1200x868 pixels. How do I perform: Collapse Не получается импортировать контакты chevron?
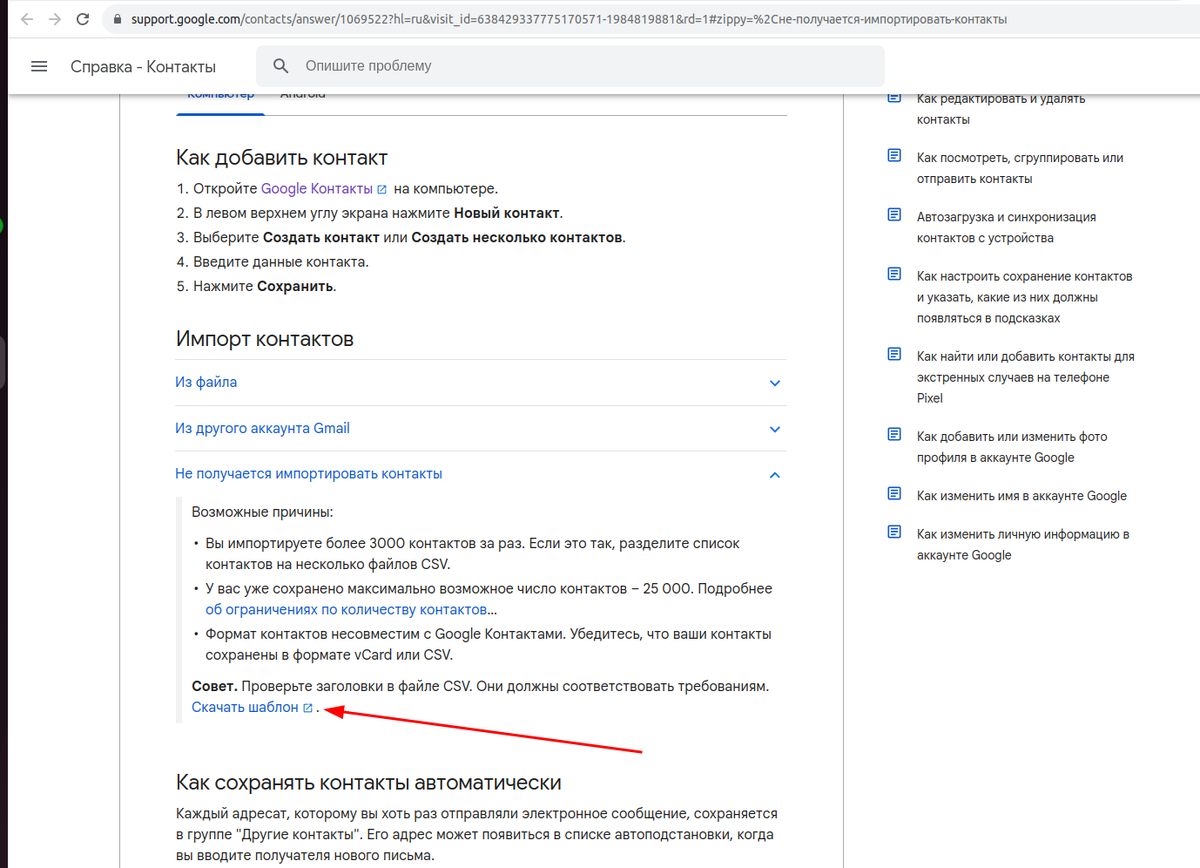point(775,475)
